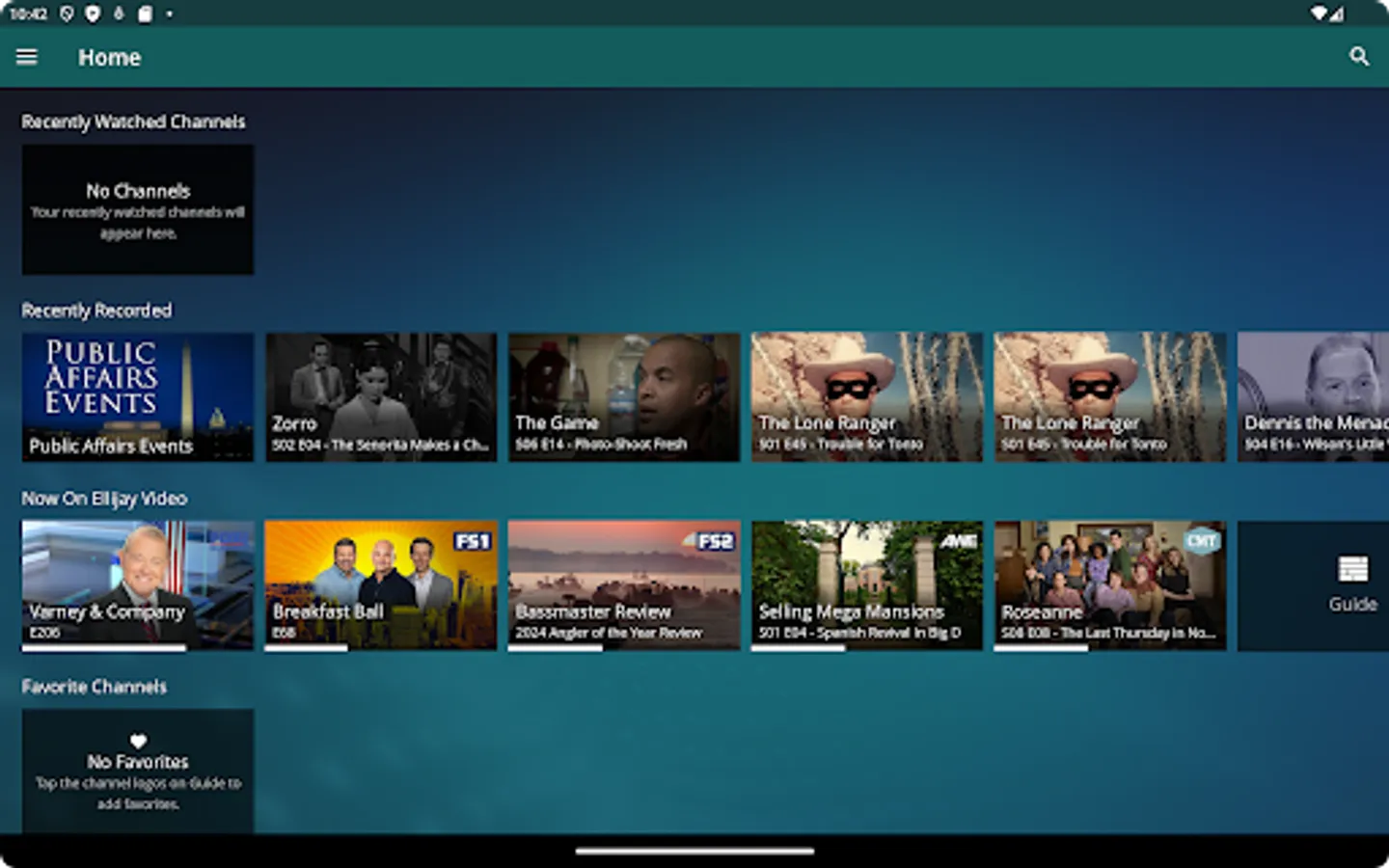This screenshot has width=1389, height=868.
Task: Open the Dennis the Menace recording
Action: pos(1313,396)
